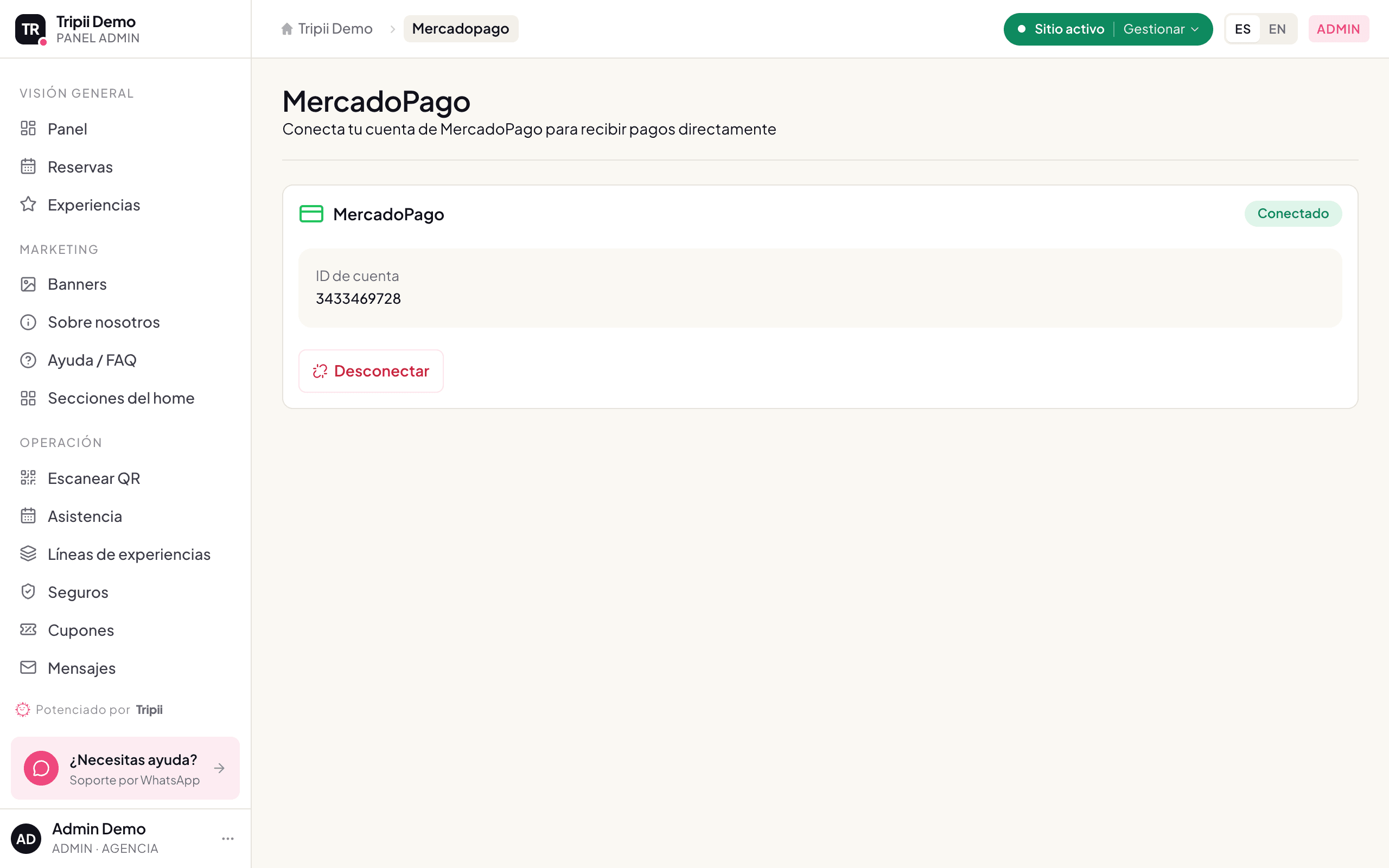The image size is (1389, 868).
Task: Open the Admin Demo three-dot menu
Action: 228,839
